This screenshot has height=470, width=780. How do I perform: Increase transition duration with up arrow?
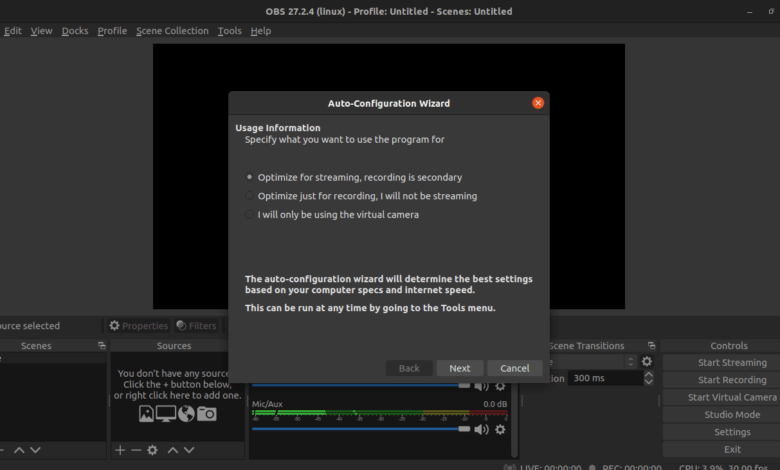pos(649,375)
